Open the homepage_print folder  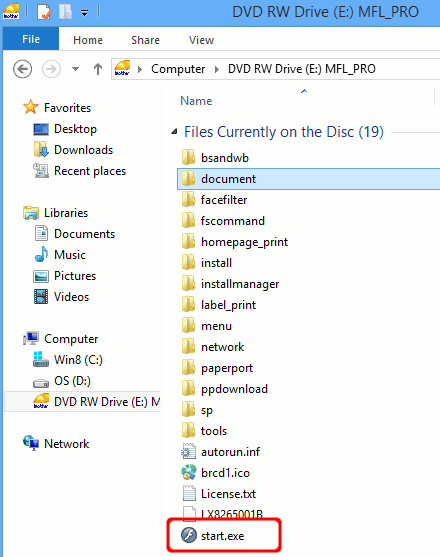click(234, 242)
